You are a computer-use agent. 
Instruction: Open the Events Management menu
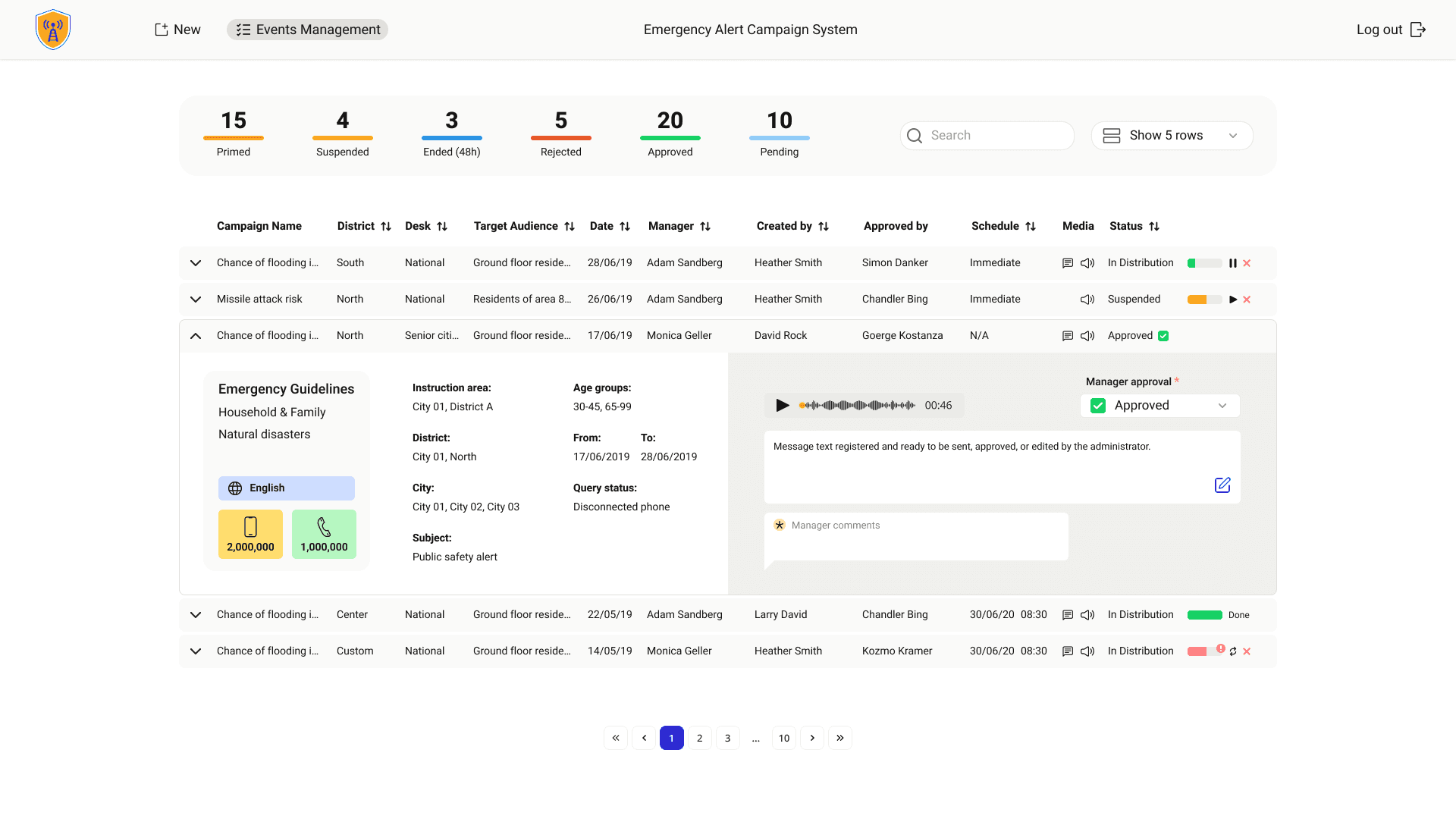pos(307,30)
